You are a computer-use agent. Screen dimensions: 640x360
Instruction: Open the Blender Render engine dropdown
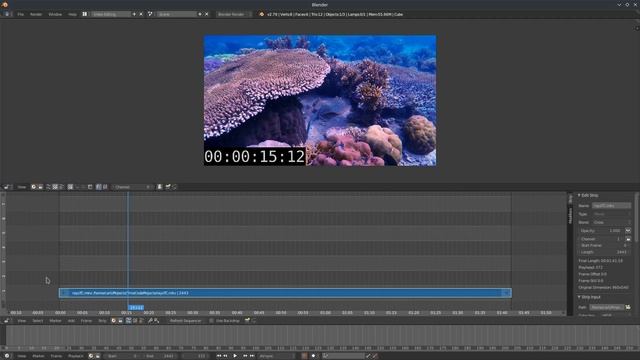[x=234, y=14]
